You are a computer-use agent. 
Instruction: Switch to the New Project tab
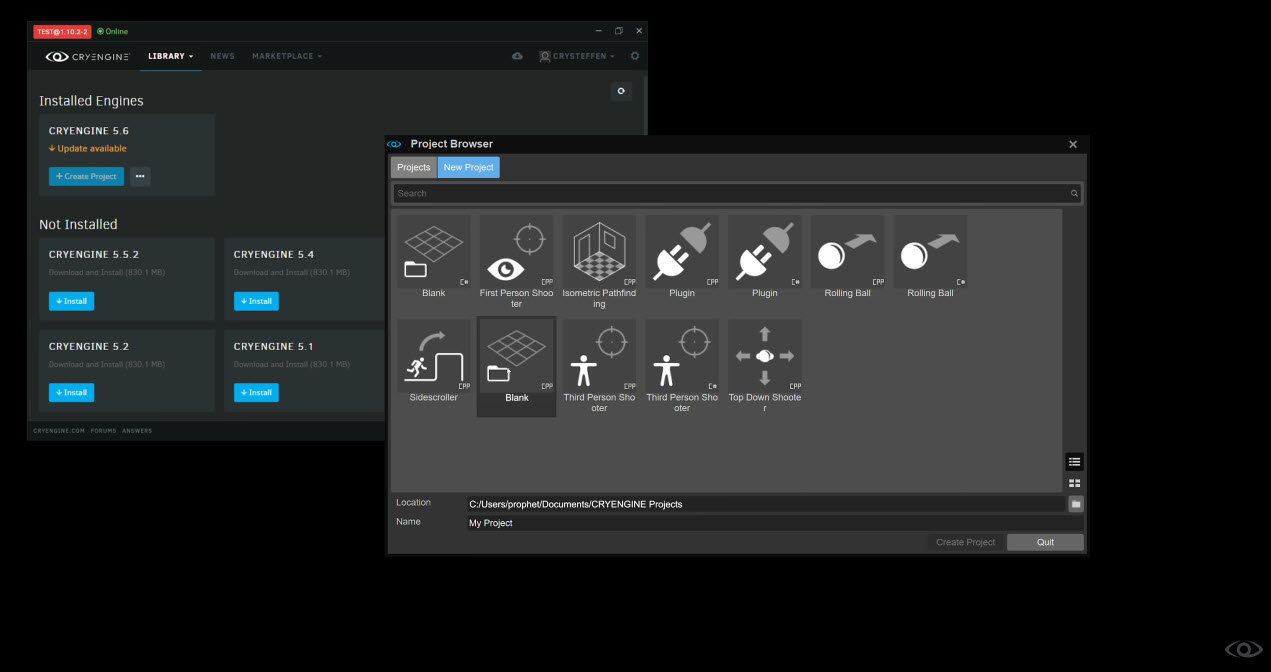tap(469, 167)
